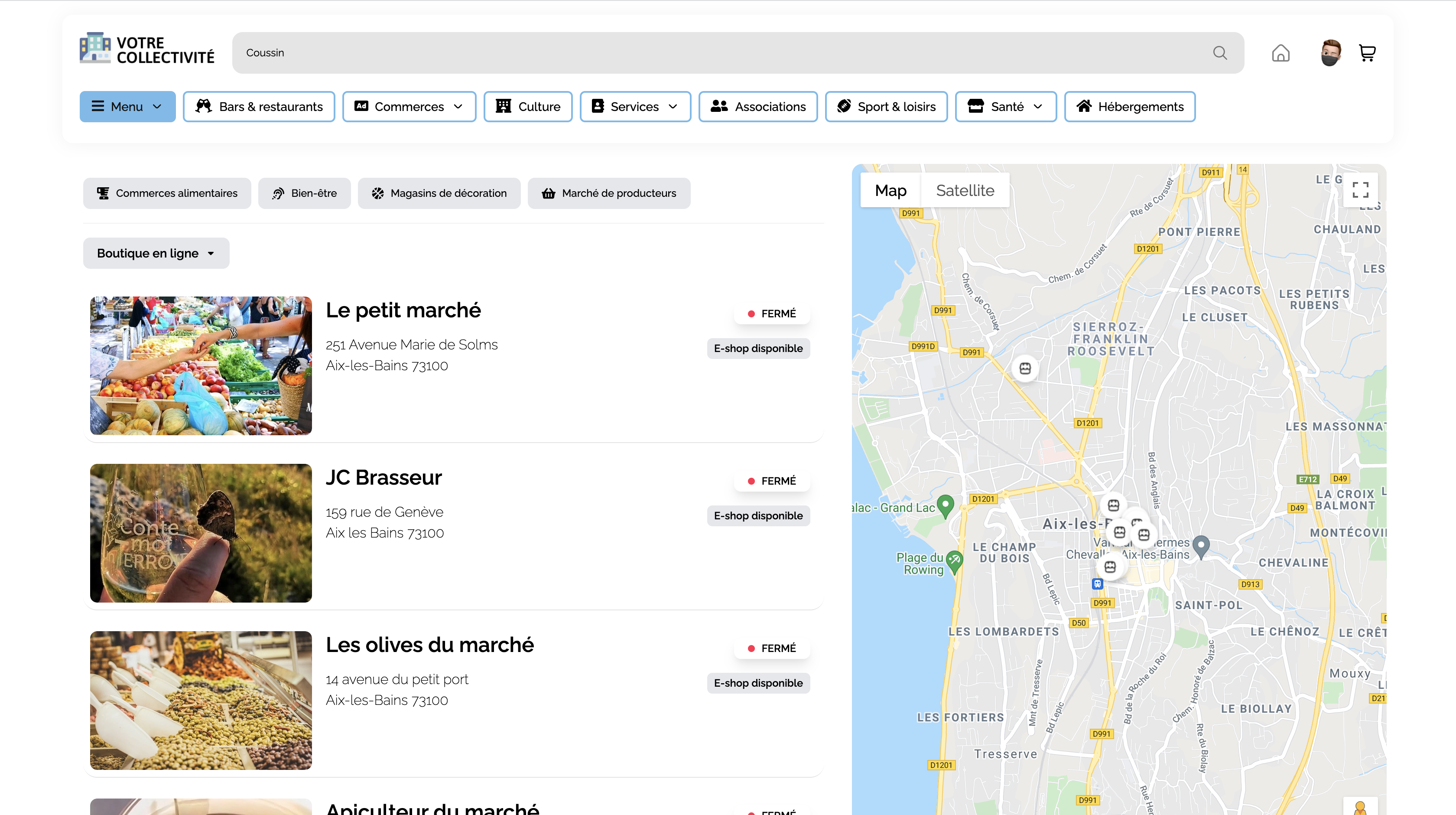The width and height of the screenshot is (1456, 815).
Task: Open the home icon in header
Action: point(1281,52)
